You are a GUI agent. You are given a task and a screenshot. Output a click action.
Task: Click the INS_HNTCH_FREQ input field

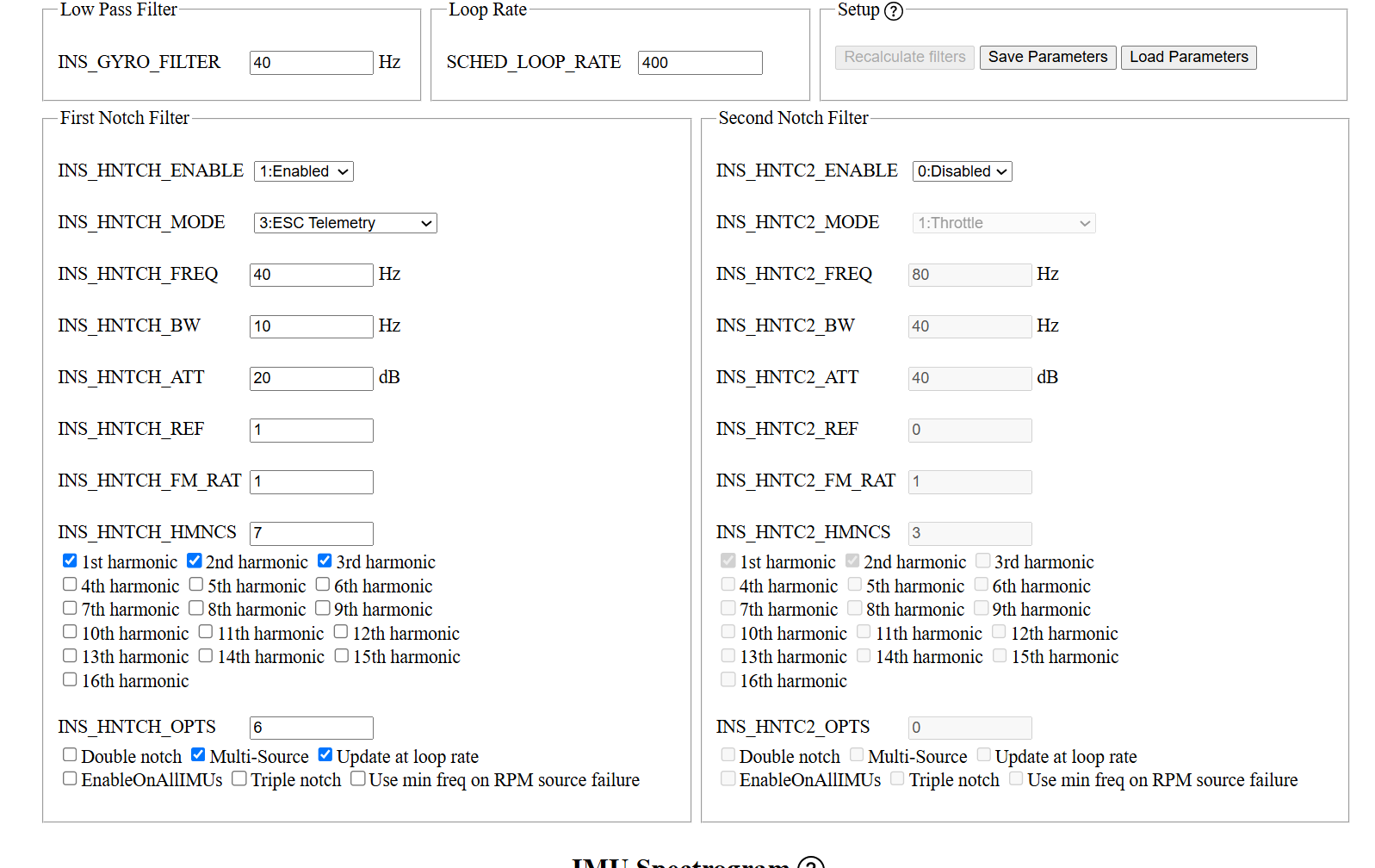click(x=312, y=275)
